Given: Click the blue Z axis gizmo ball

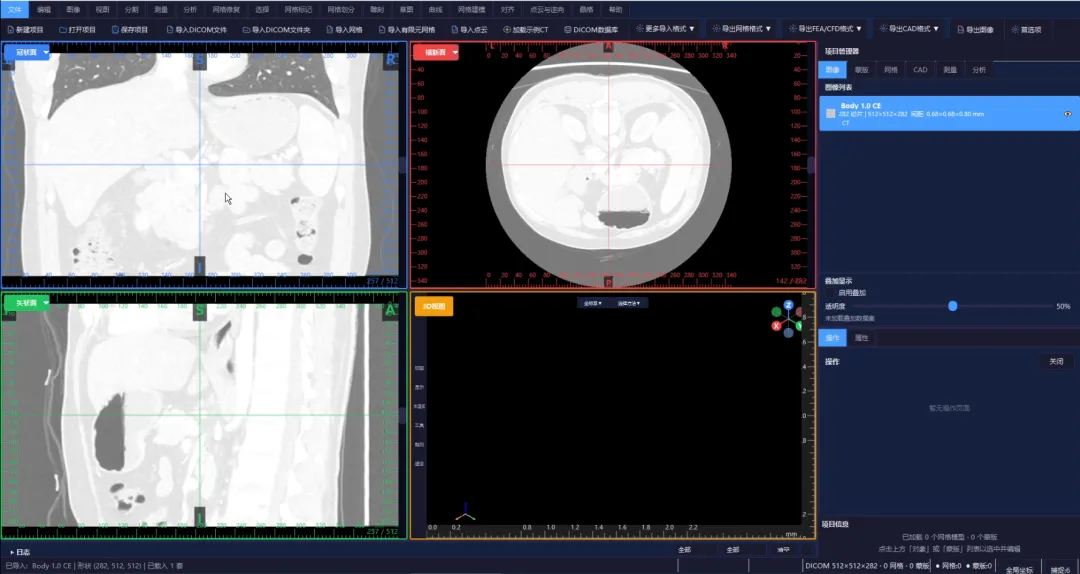Looking at the screenshot, I should [788, 305].
